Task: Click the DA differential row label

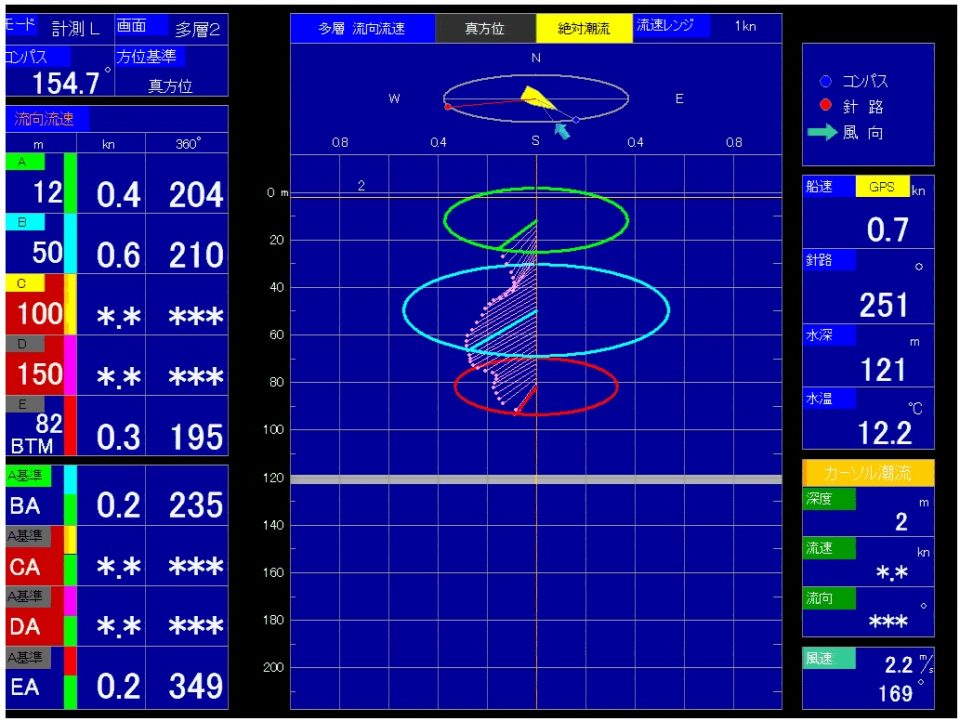Action: 25,627
